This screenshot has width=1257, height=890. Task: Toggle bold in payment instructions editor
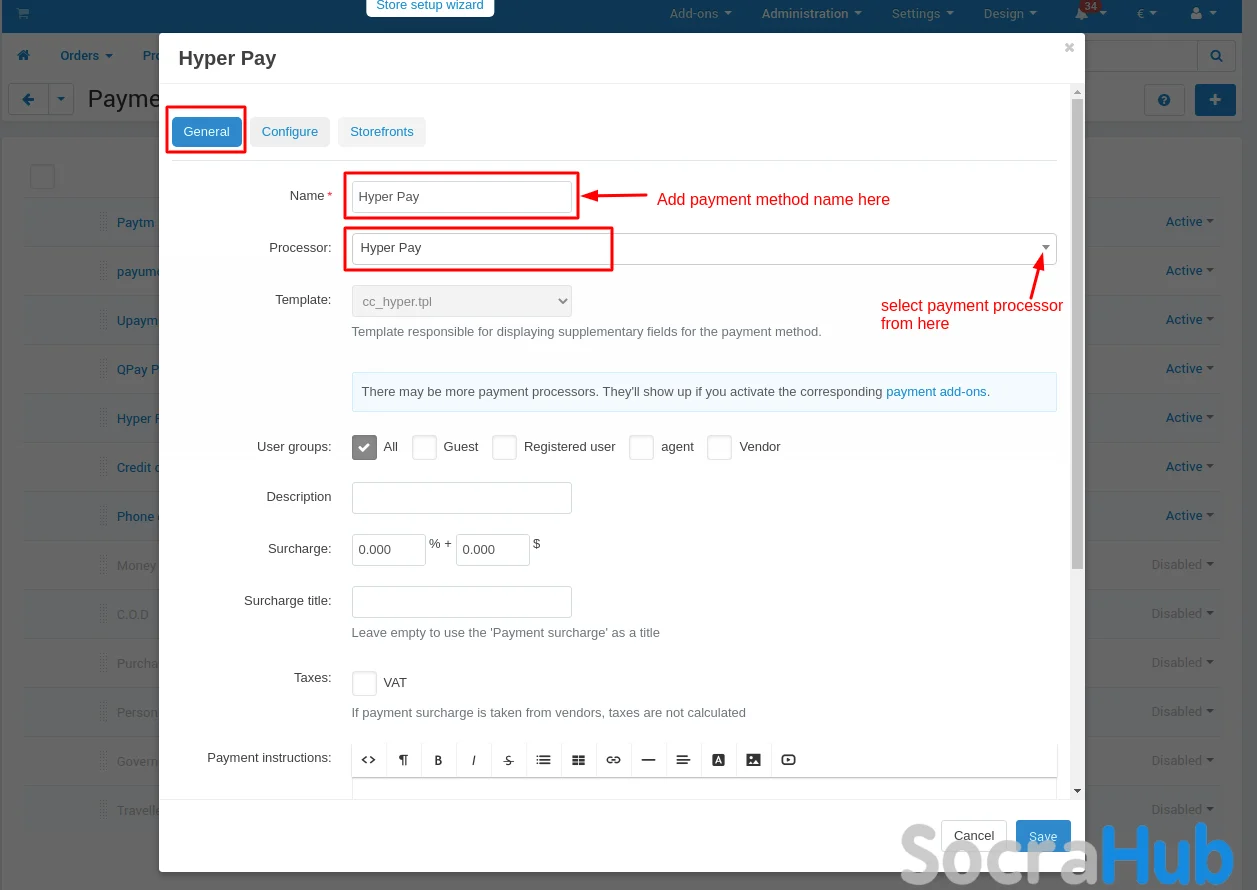click(438, 760)
